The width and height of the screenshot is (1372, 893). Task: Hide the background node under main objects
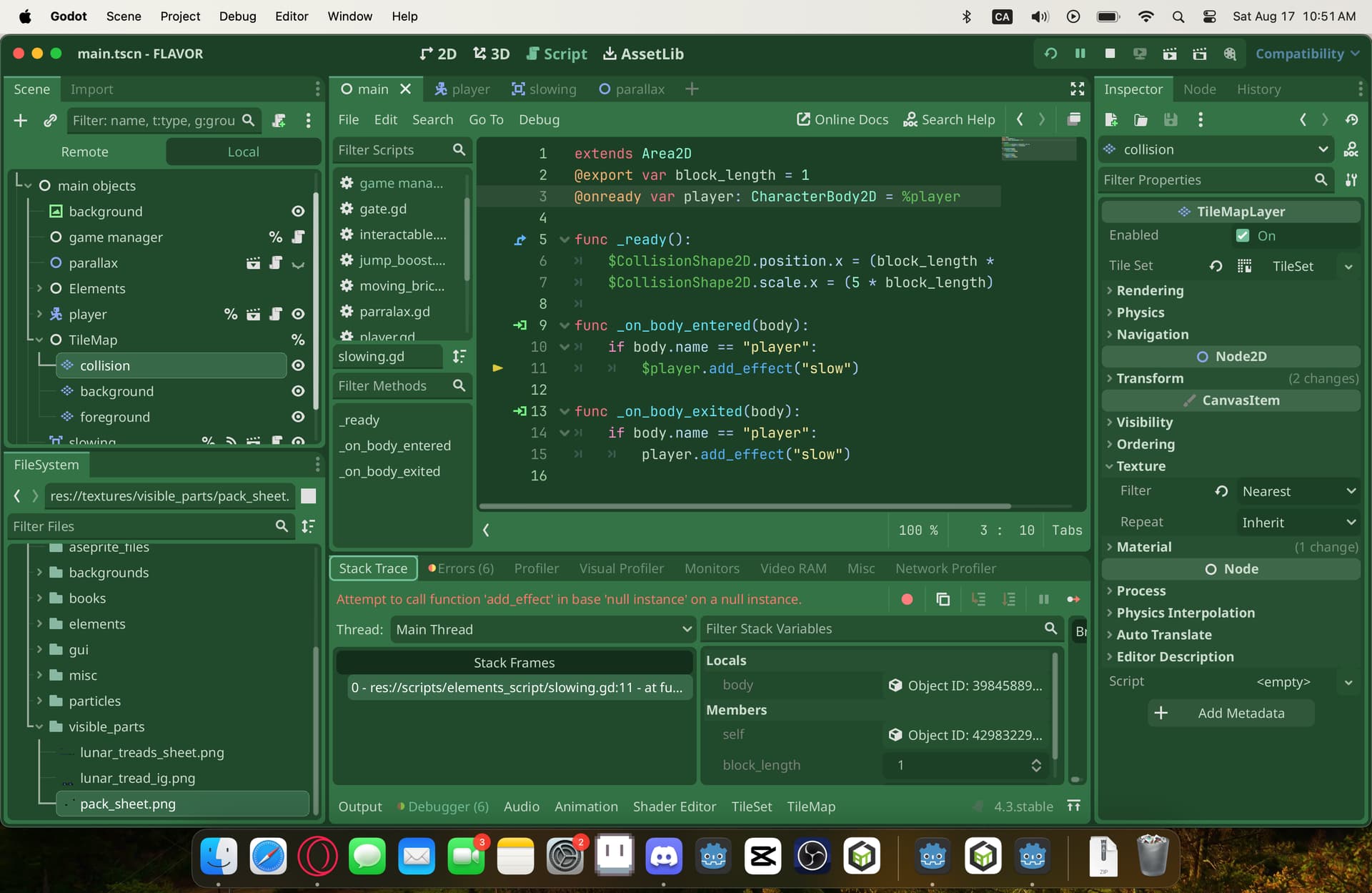point(298,212)
